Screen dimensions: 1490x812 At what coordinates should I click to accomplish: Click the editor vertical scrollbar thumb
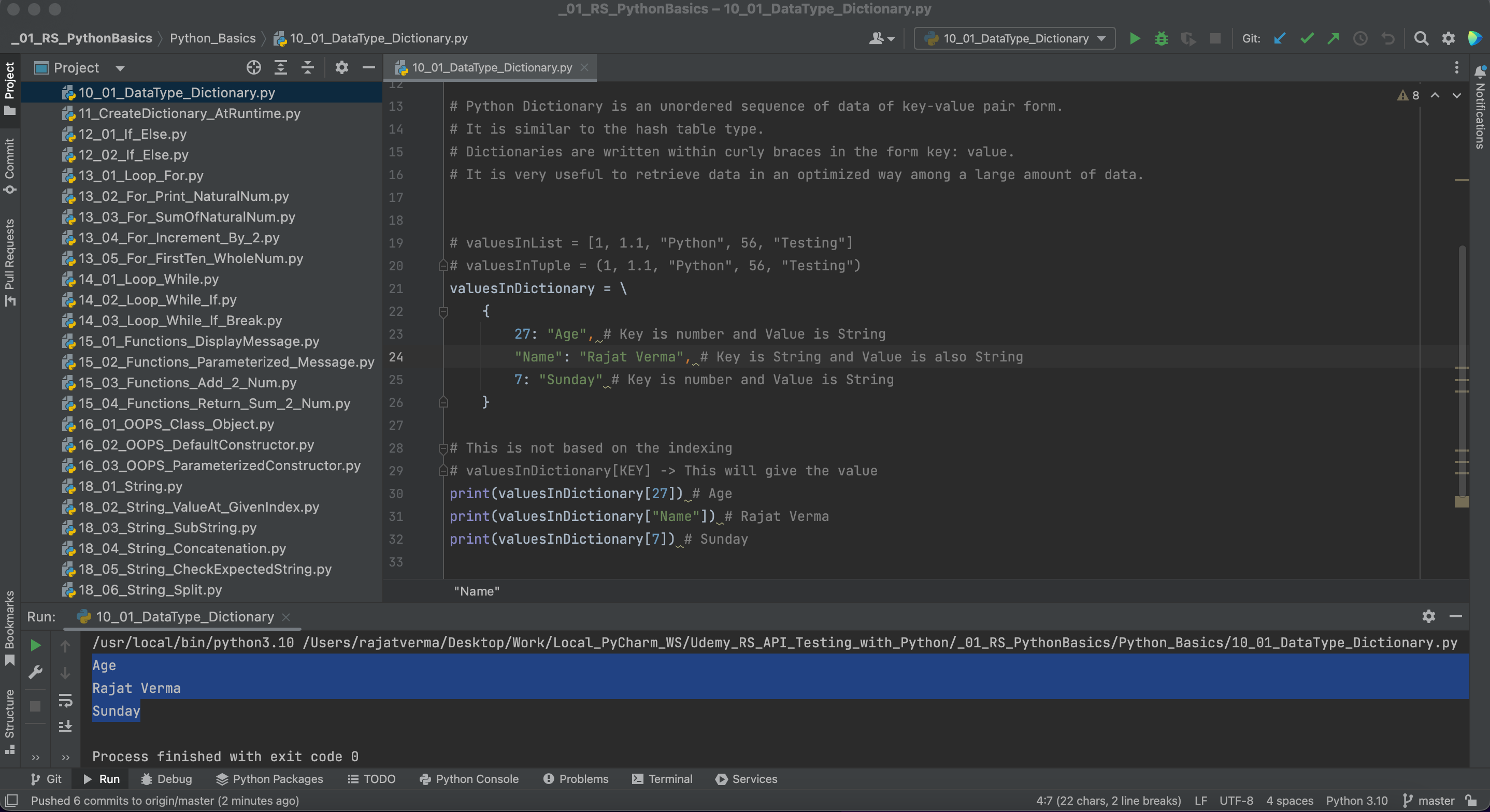pyautogui.click(x=1462, y=370)
